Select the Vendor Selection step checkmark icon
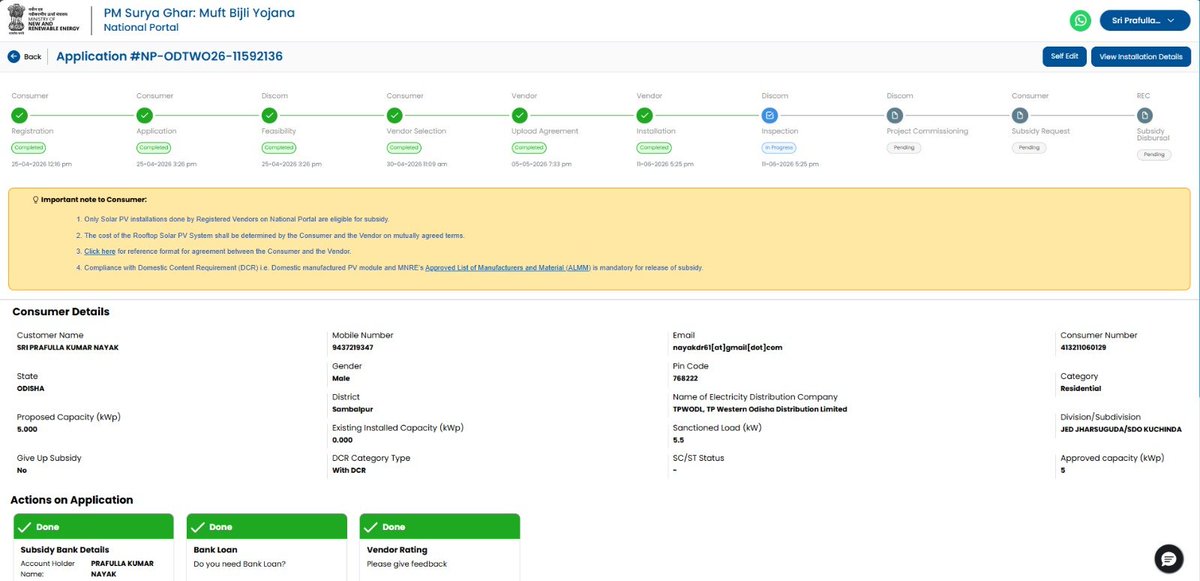Screen dimensions: 1200x581 click(x=394, y=115)
